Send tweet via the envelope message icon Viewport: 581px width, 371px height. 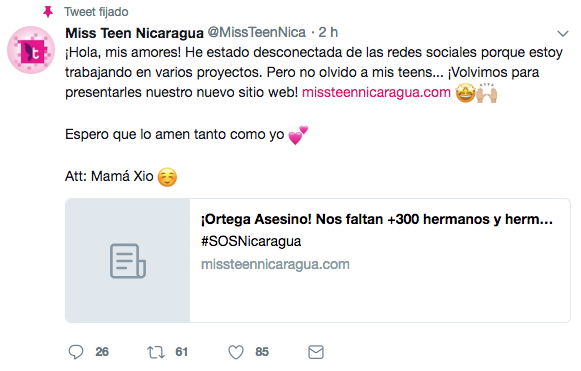click(316, 352)
